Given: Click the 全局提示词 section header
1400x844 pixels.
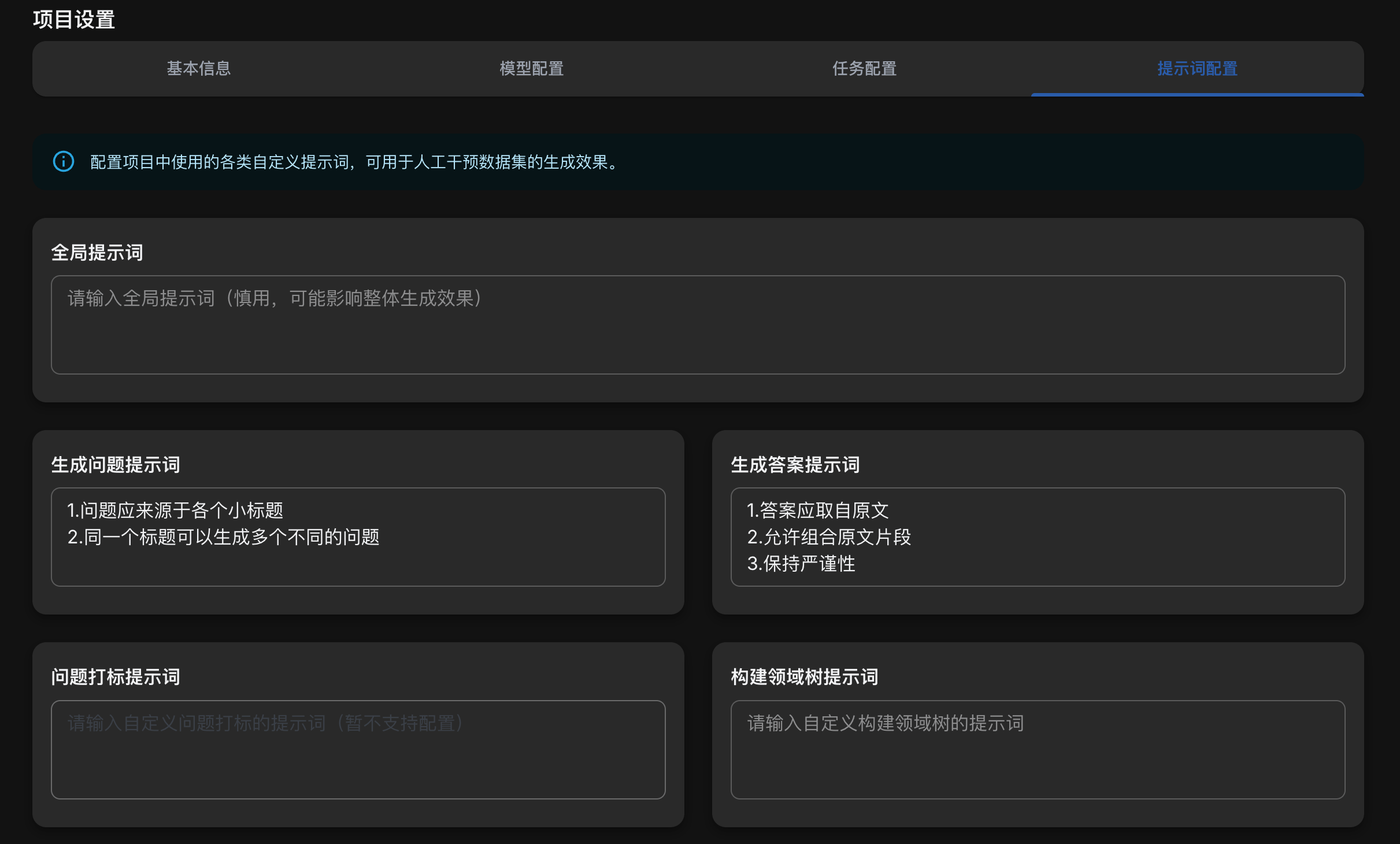Looking at the screenshot, I should click(x=98, y=251).
